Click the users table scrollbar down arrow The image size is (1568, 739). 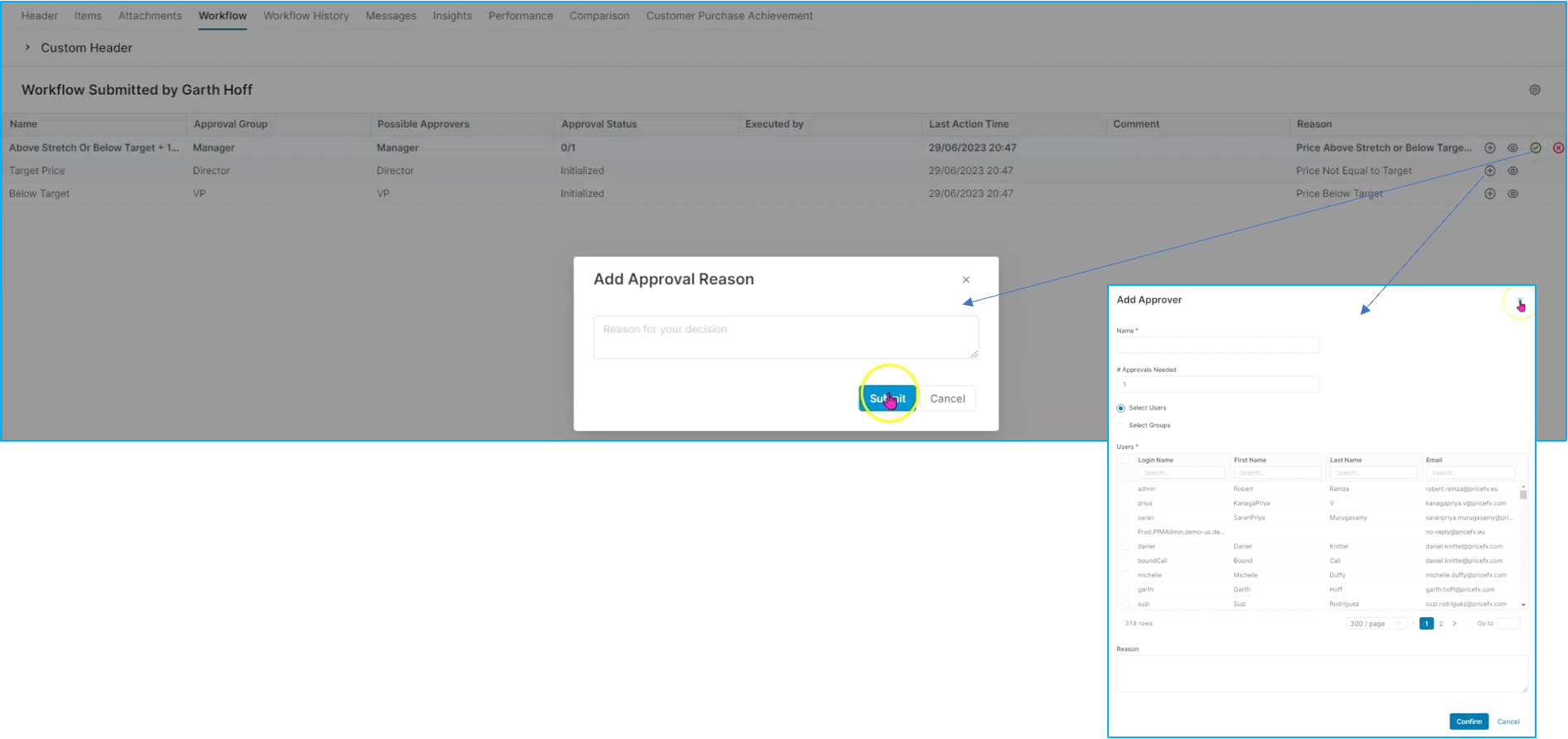[x=1523, y=605]
